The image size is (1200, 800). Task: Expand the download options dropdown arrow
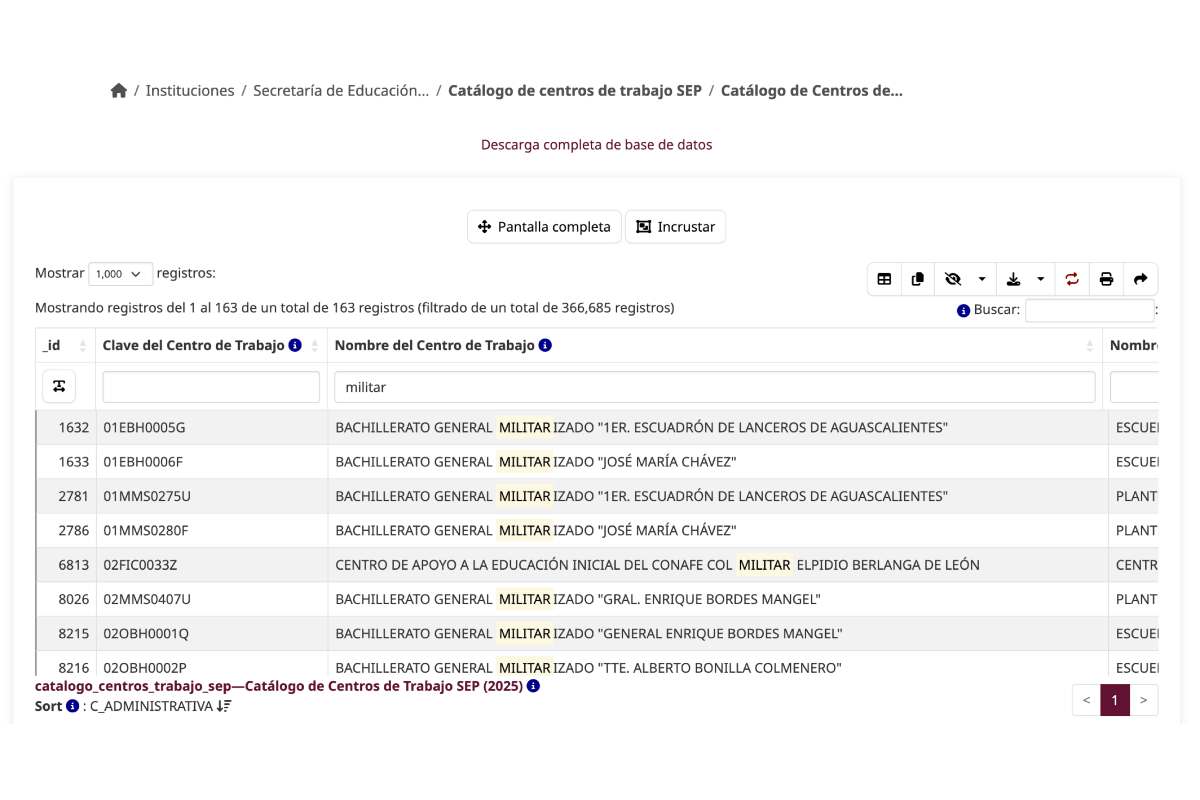click(1041, 279)
